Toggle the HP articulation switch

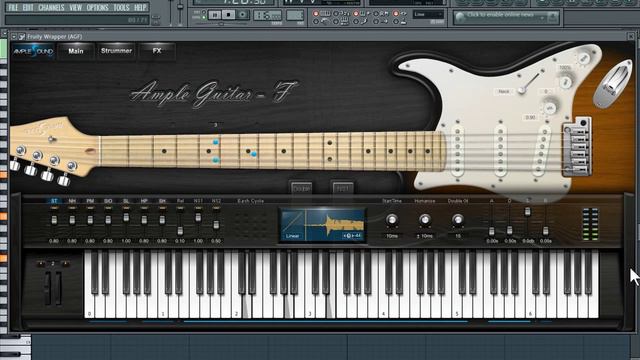144,201
